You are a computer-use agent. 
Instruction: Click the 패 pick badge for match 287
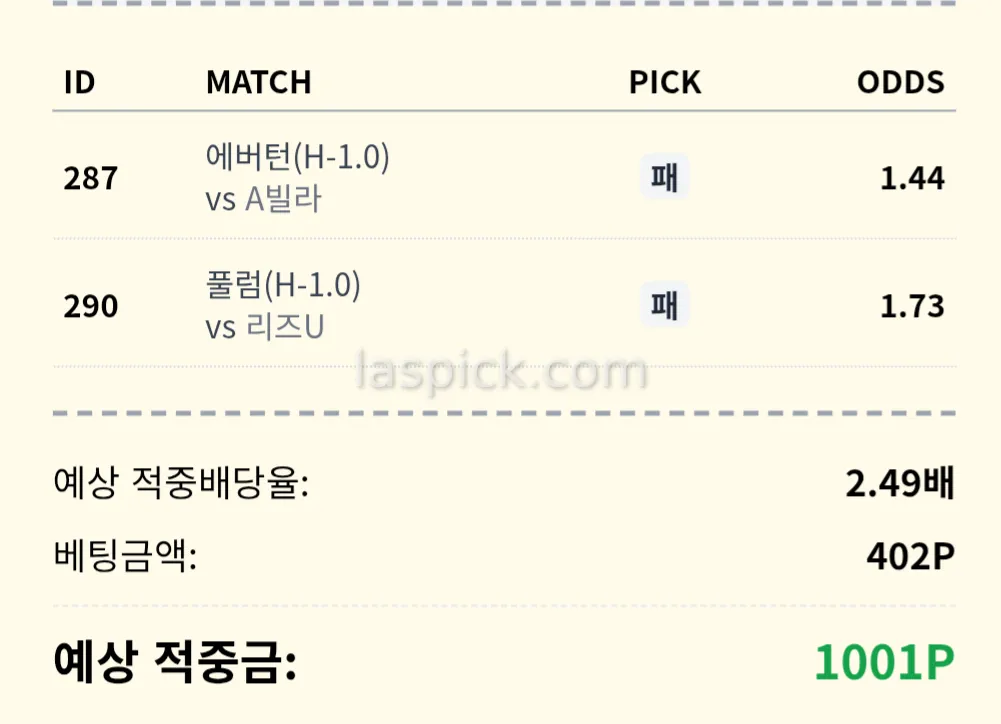(664, 179)
